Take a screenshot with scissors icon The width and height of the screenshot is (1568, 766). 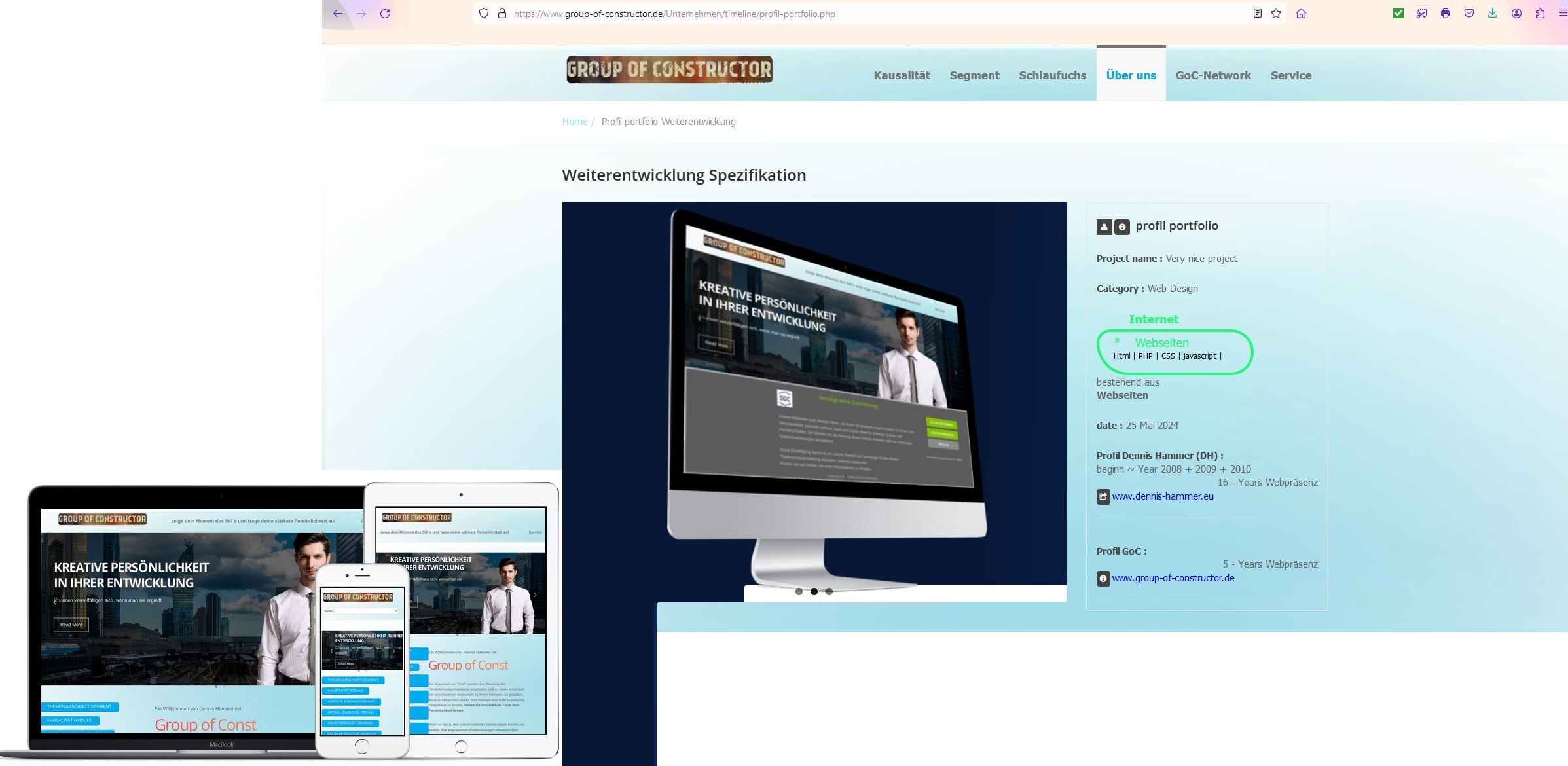pos(1421,14)
